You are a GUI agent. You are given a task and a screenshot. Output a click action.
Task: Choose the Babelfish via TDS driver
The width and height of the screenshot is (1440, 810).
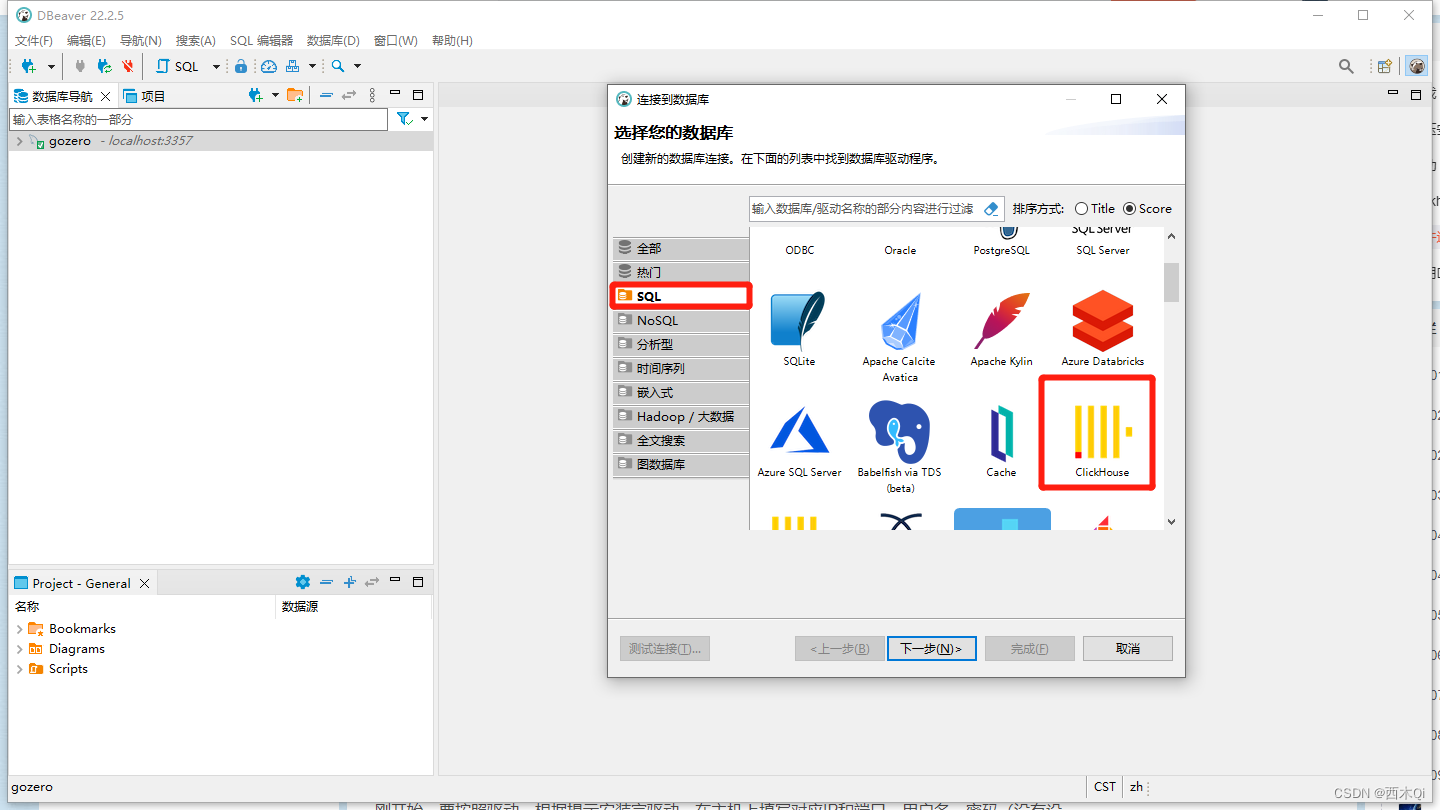(x=900, y=447)
